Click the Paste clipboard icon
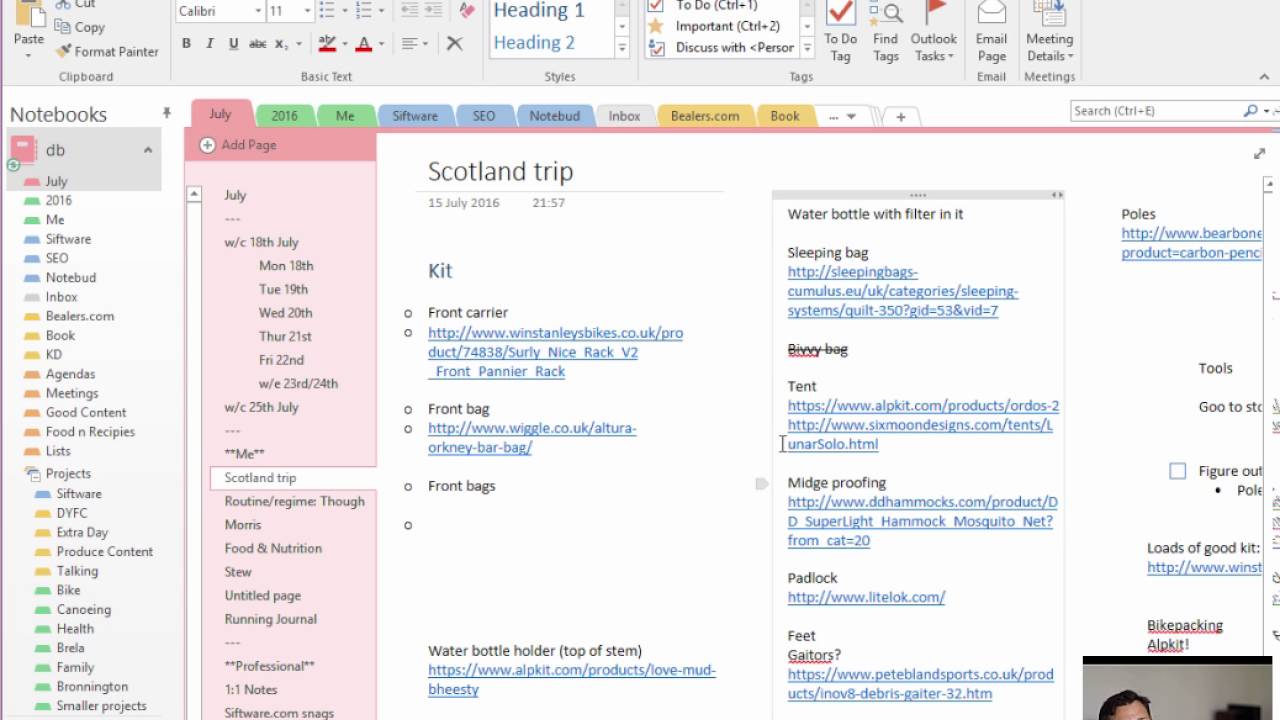Viewport: 1280px width, 720px height. pyautogui.click(x=28, y=12)
